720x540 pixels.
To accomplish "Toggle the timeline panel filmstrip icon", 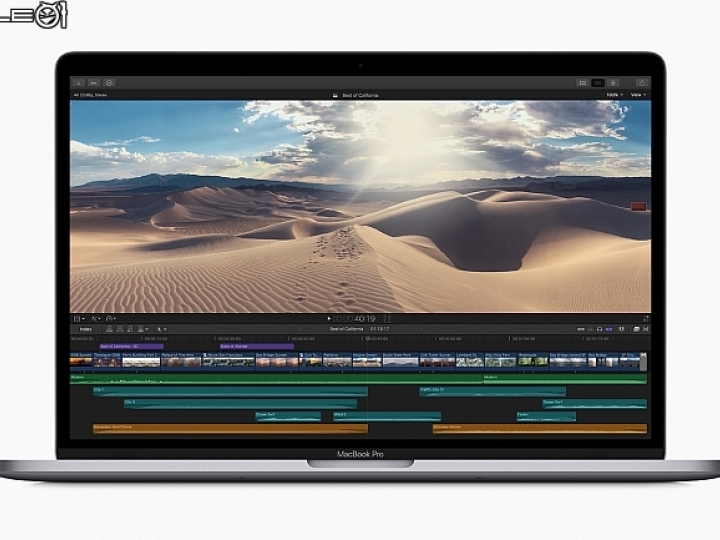I will pos(598,83).
